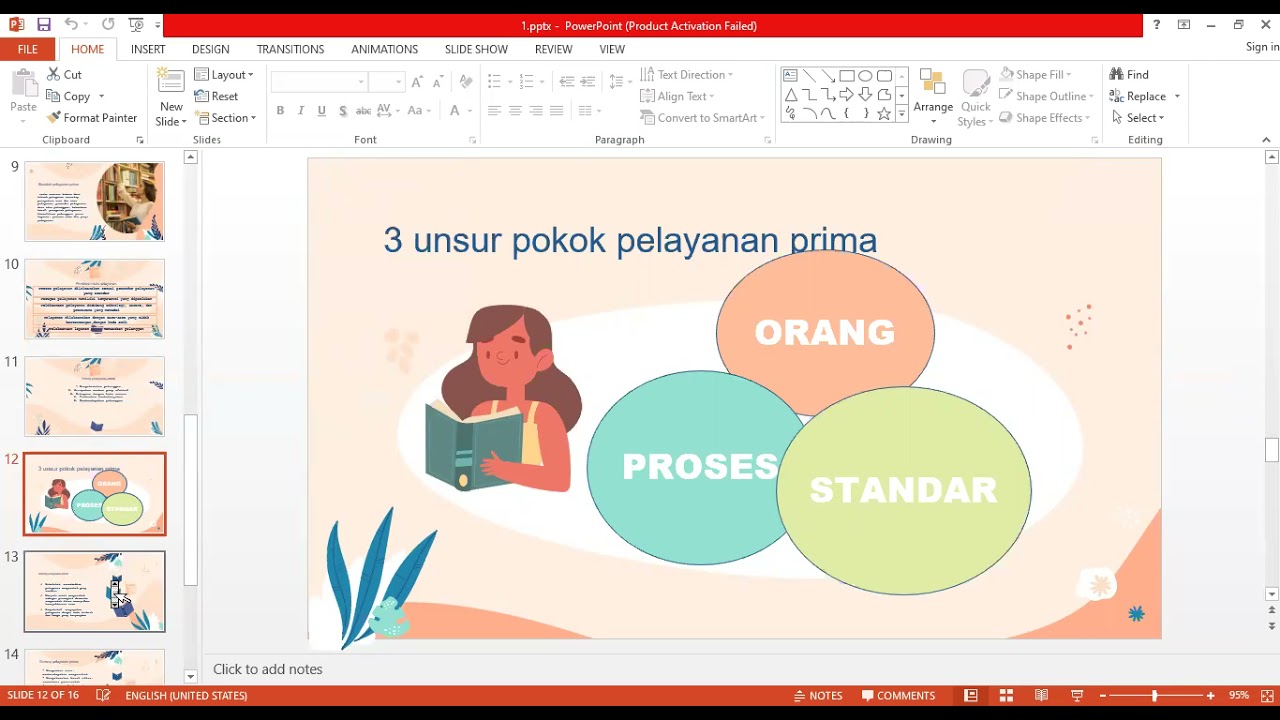The image size is (1280, 720).
Task: Select slide 13 thumbnail
Action: [x=94, y=591]
